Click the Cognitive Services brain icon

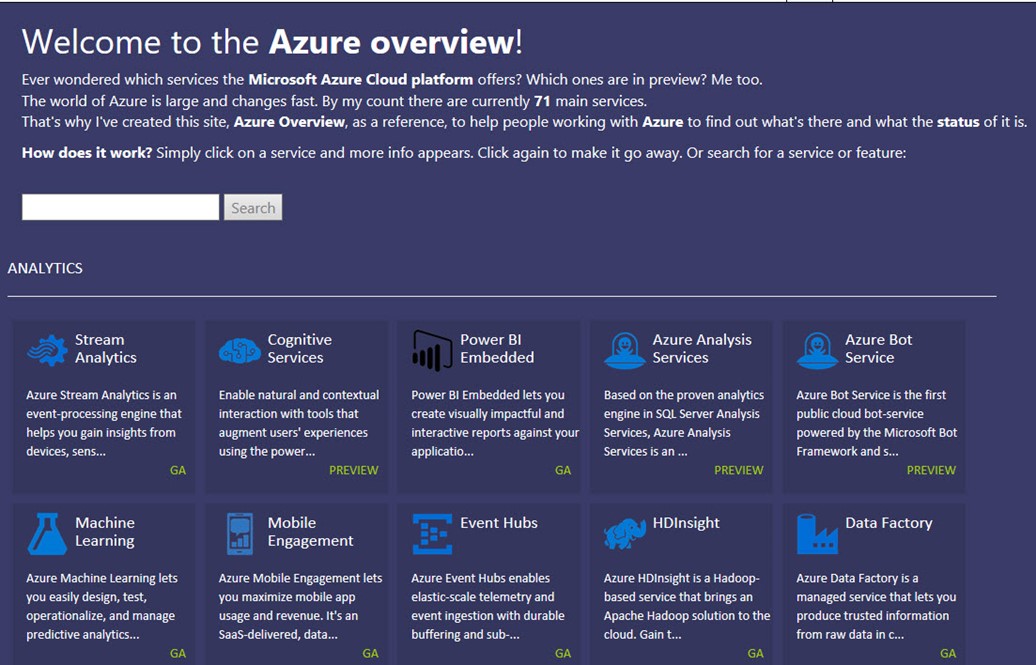point(240,350)
